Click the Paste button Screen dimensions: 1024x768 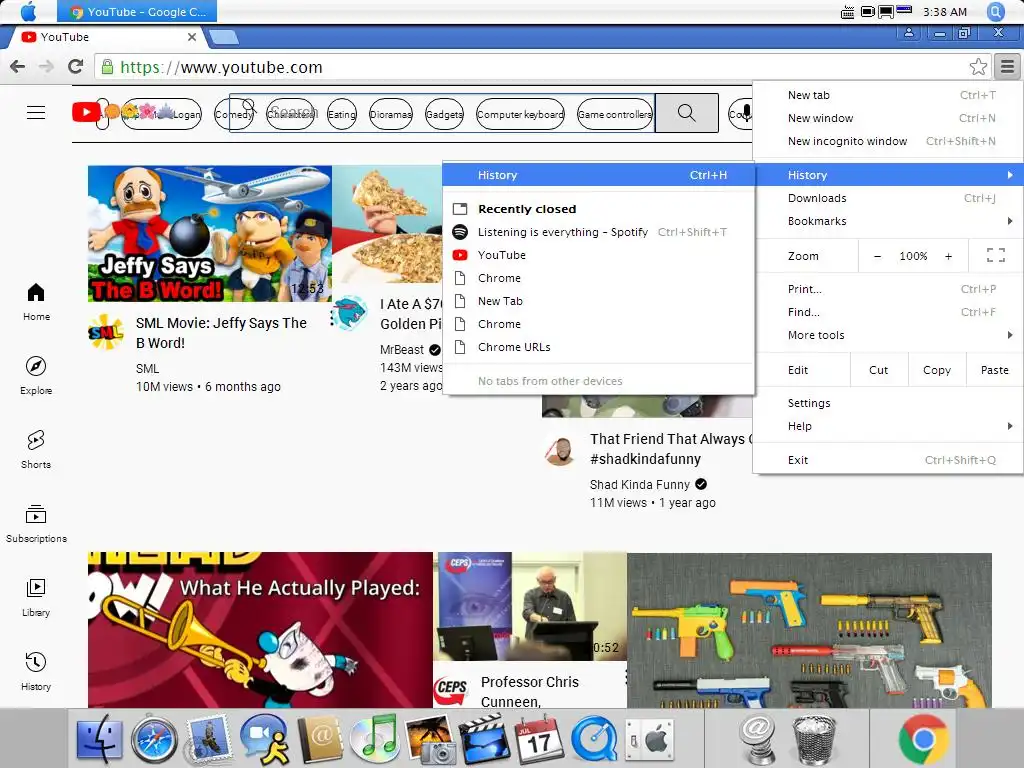point(994,370)
